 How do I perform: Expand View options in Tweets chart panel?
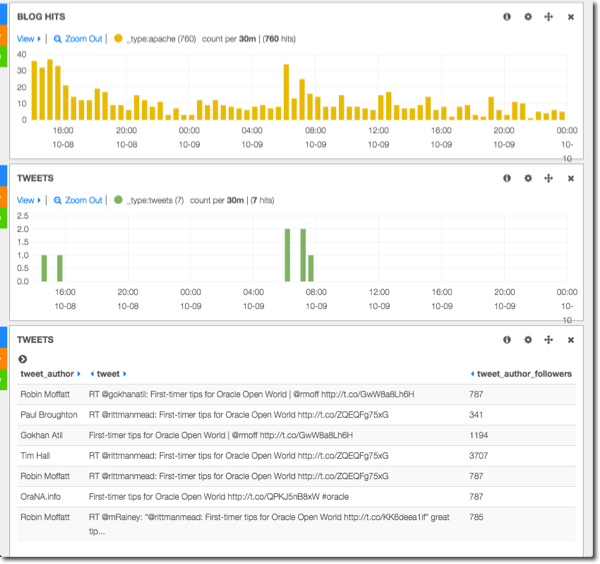(x=28, y=200)
